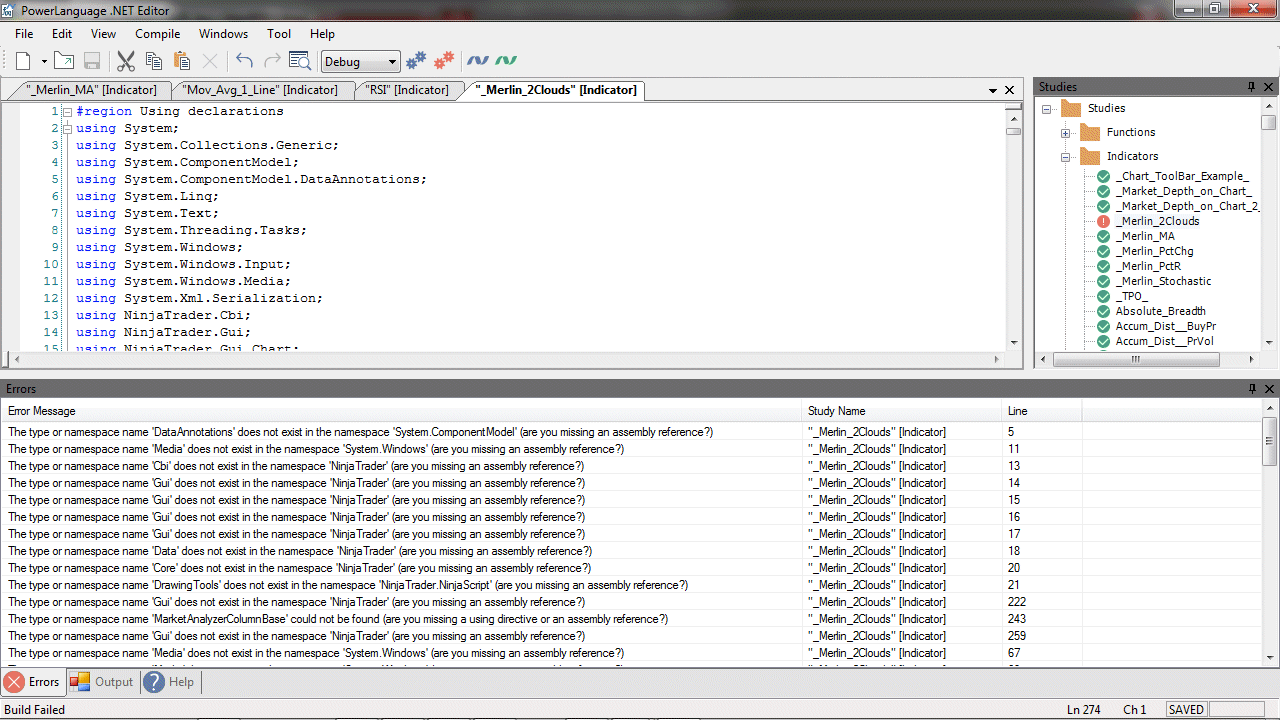Click green check icon beside Accum_Dist__BuyPr
This screenshot has width=1280, height=720.
[1104, 326]
